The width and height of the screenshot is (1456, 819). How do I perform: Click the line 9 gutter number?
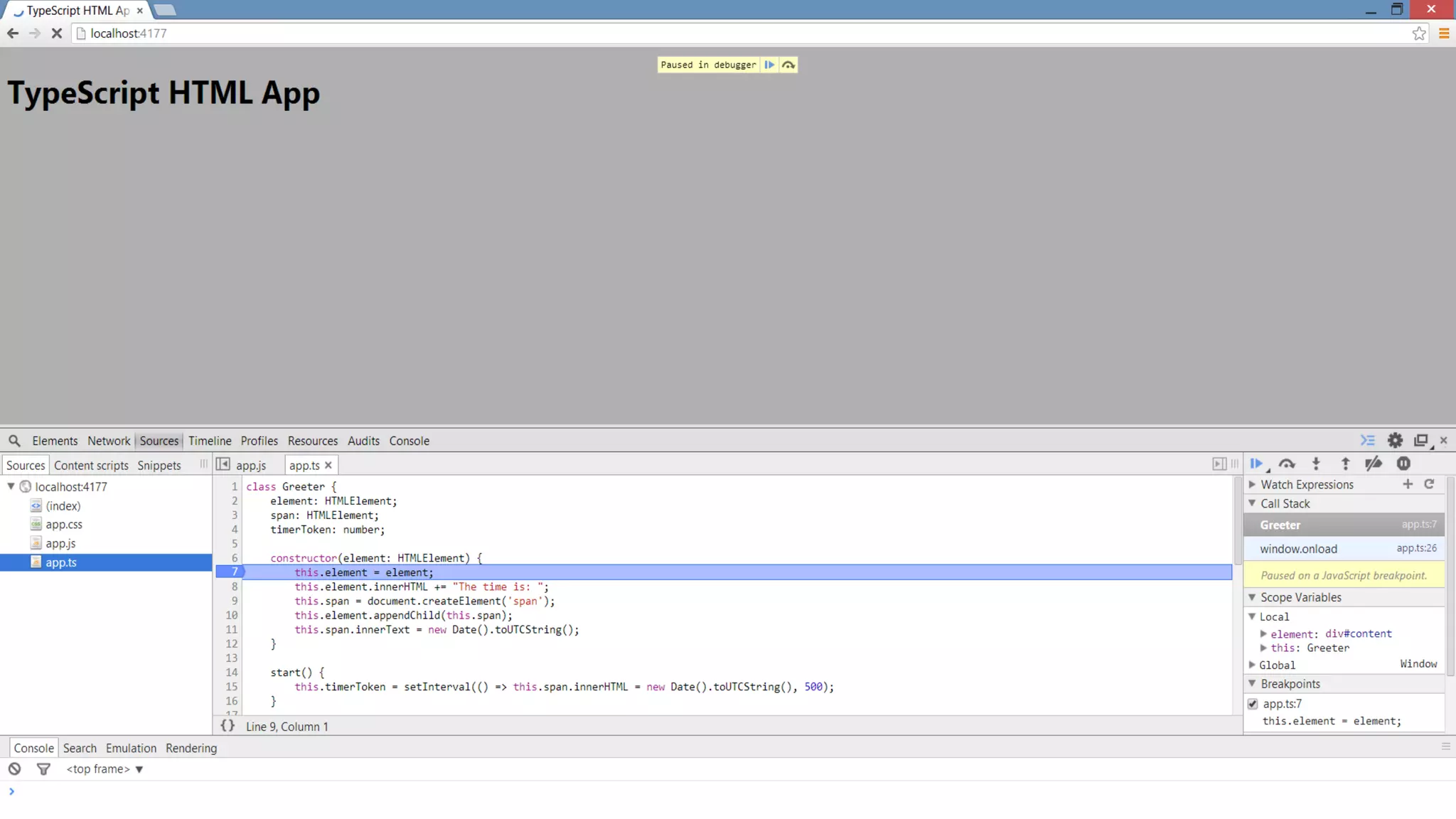234,601
